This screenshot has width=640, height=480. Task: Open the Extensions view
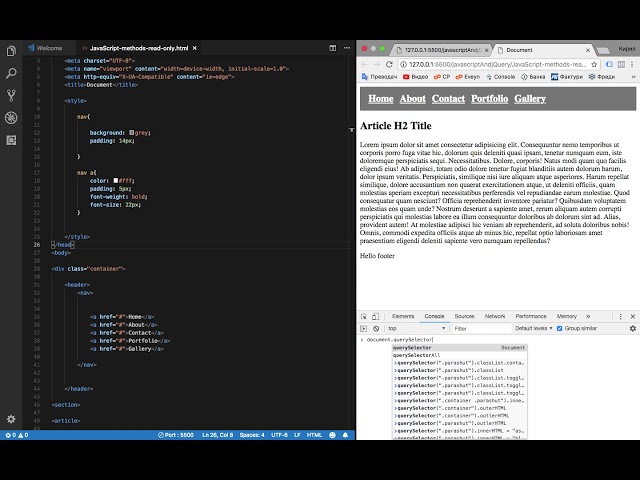point(11,140)
